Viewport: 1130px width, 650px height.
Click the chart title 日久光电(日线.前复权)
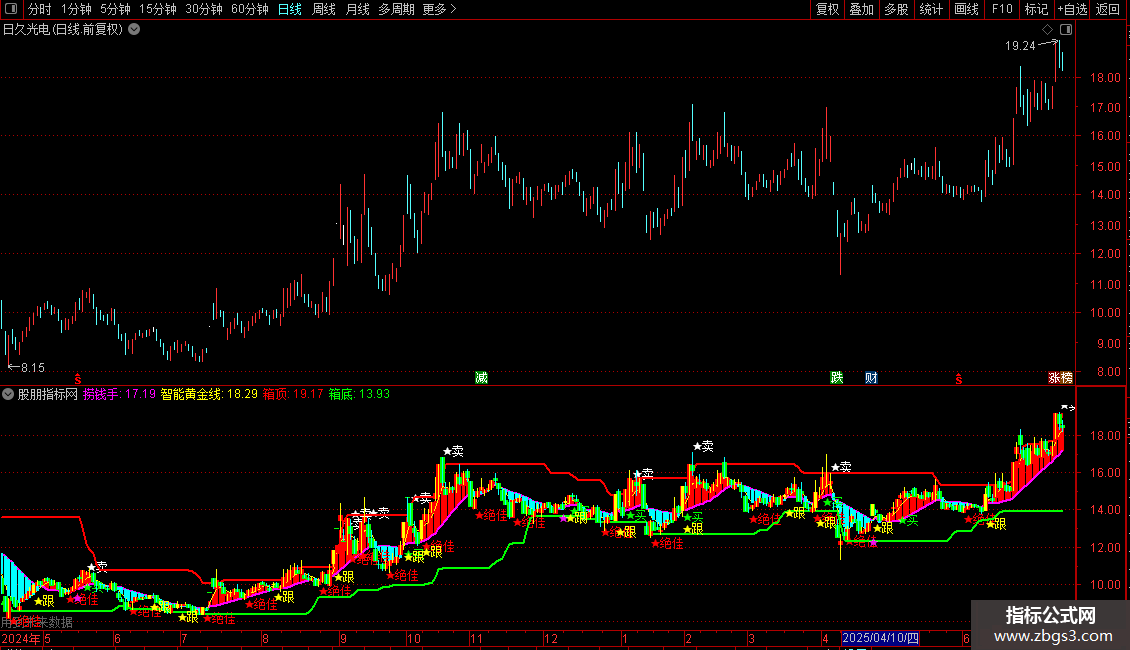63,30
